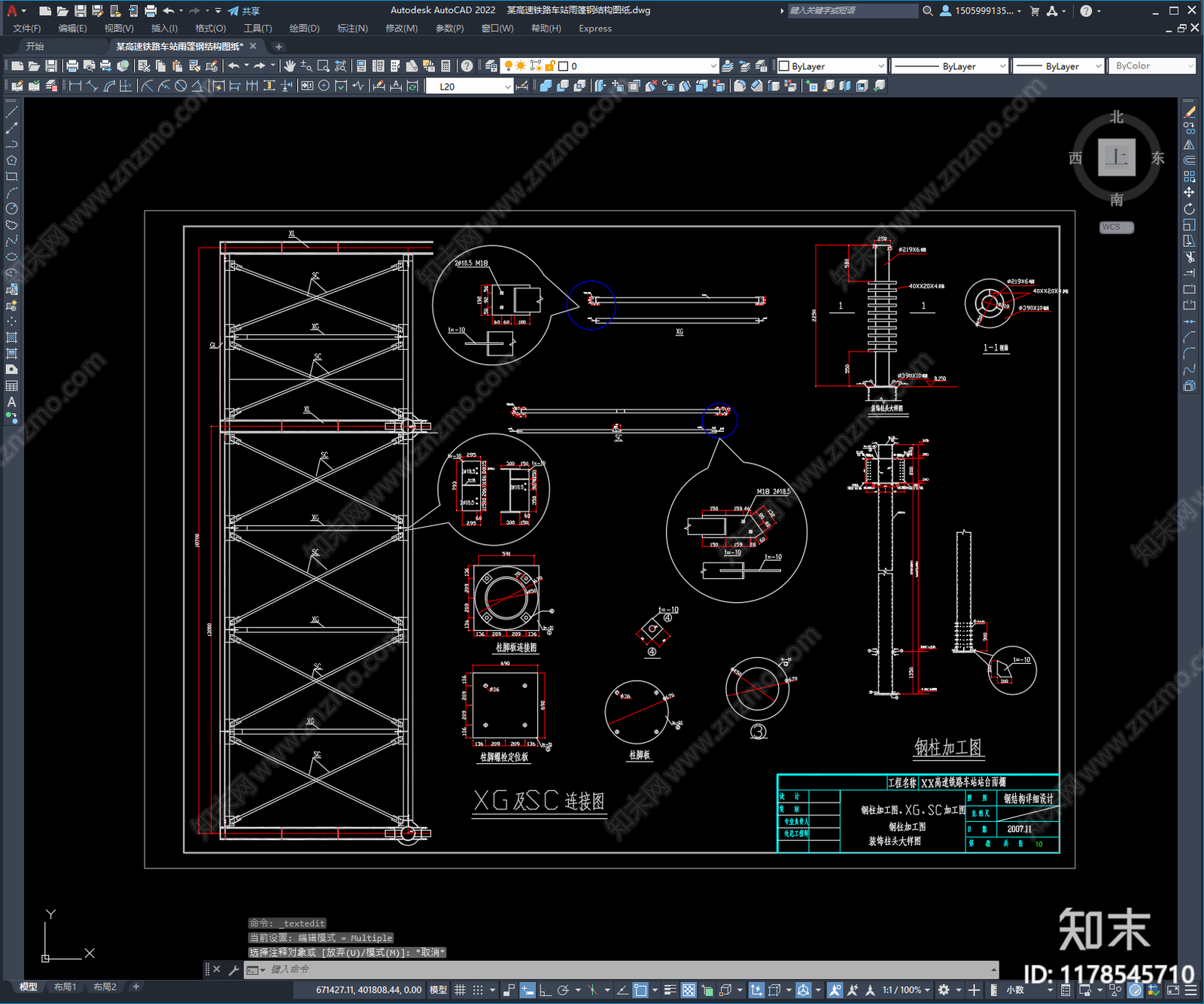The image size is (1204, 1004).
Task: Open the ByLayer lineweight dropdown
Action: [x=1058, y=66]
